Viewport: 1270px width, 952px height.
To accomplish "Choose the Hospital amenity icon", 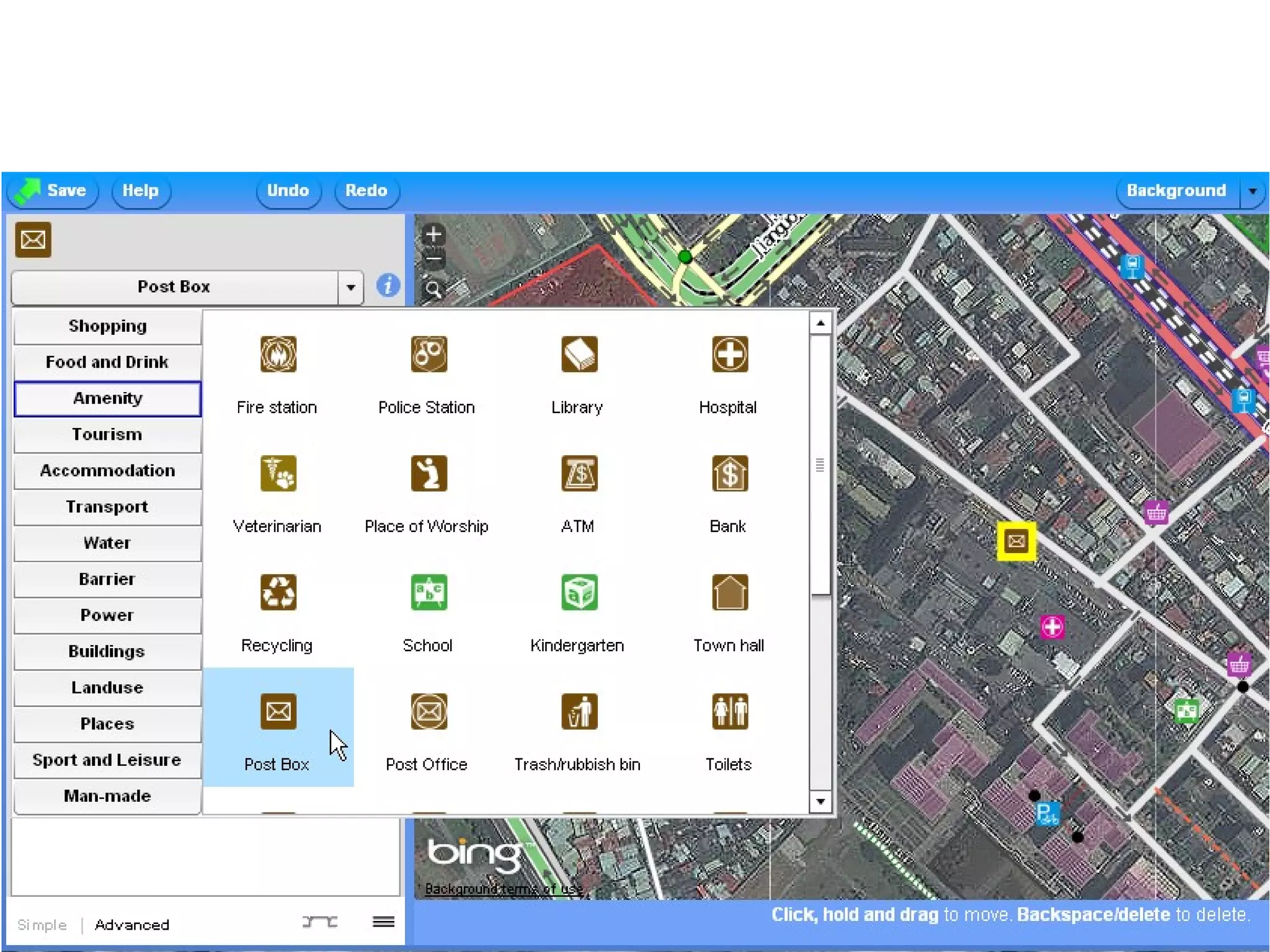I will click(730, 354).
